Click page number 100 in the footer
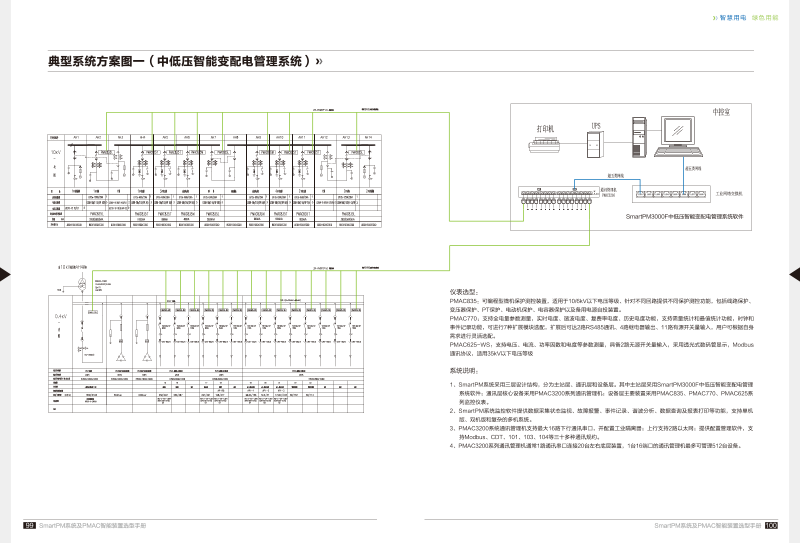 coord(771,525)
